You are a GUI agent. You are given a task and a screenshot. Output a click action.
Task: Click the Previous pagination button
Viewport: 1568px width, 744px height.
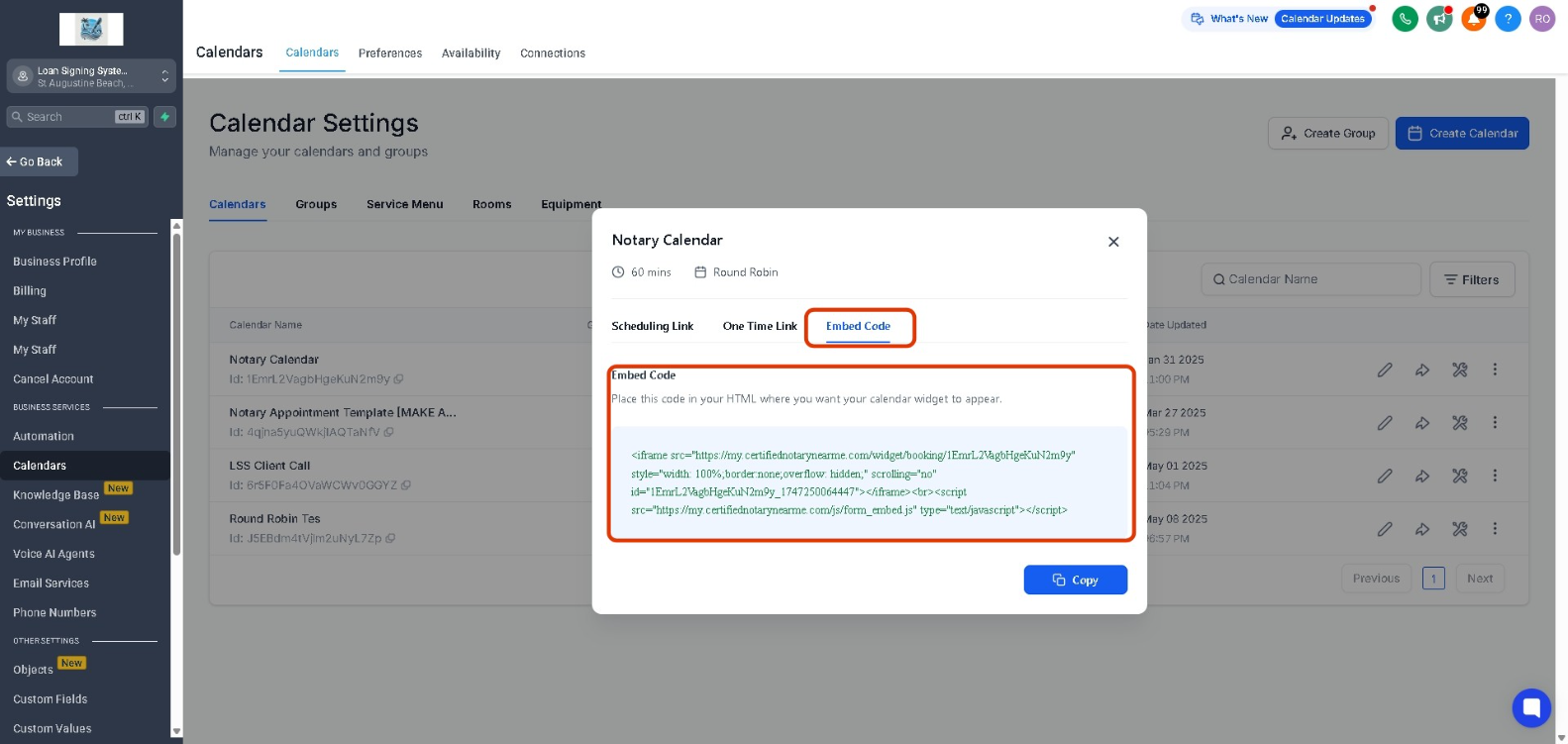pos(1376,579)
